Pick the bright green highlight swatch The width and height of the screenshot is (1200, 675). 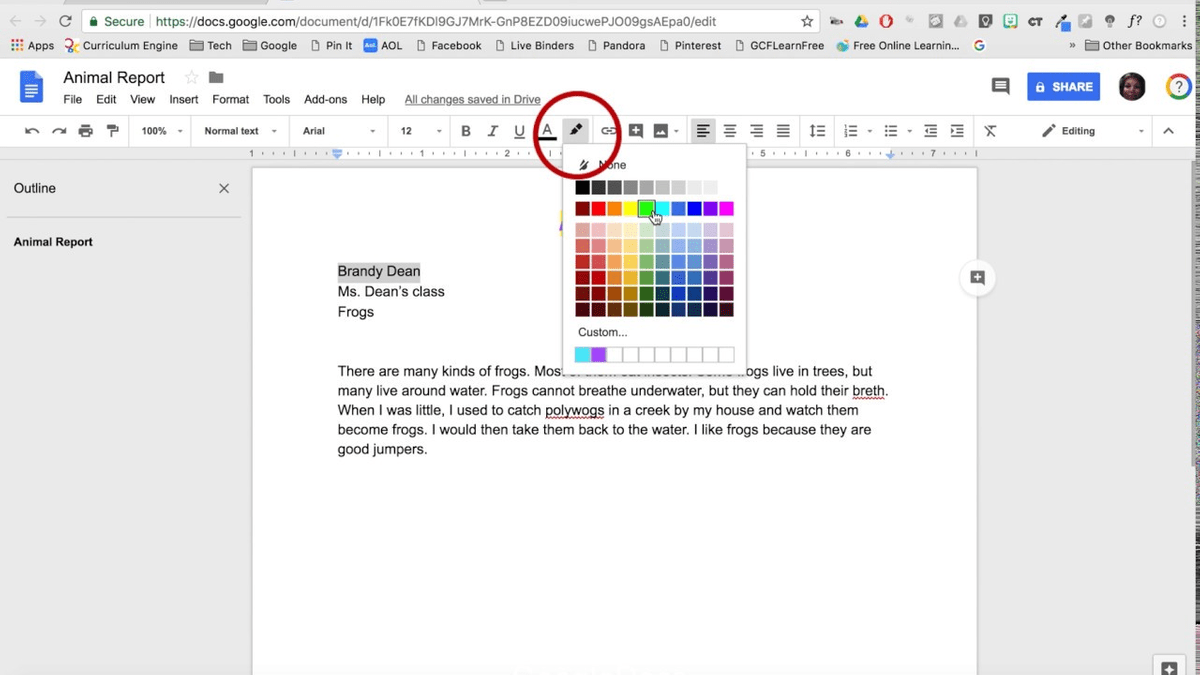tap(646, 208)
